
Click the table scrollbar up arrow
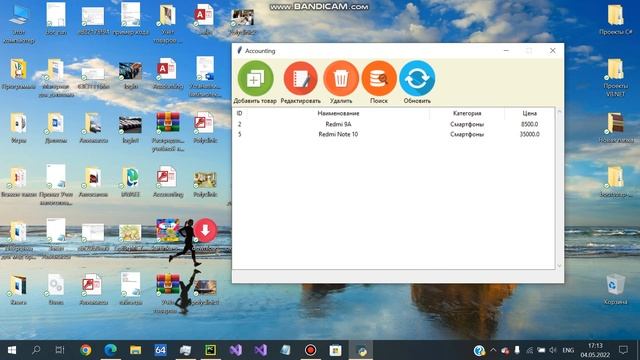559,111
